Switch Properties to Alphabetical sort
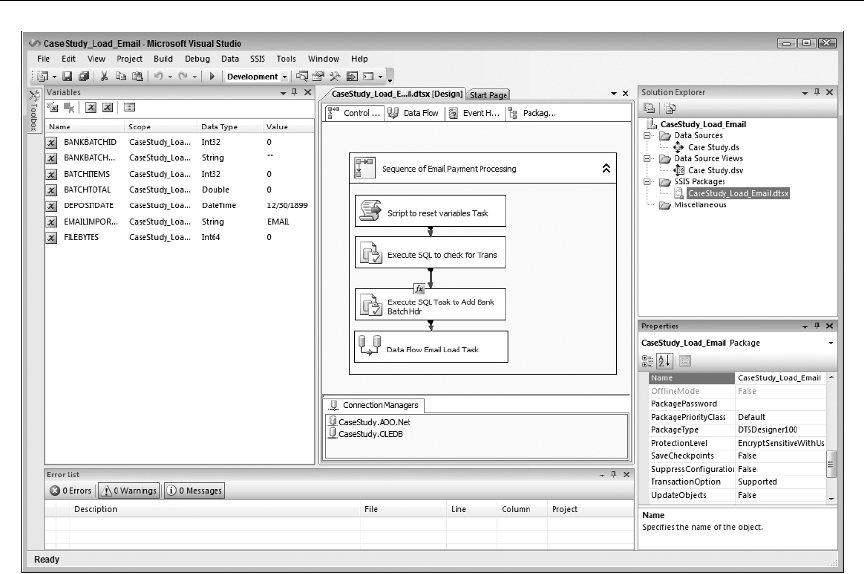Image resolution: width=864 pixels, height=574 pixels. tap(664, 361)
